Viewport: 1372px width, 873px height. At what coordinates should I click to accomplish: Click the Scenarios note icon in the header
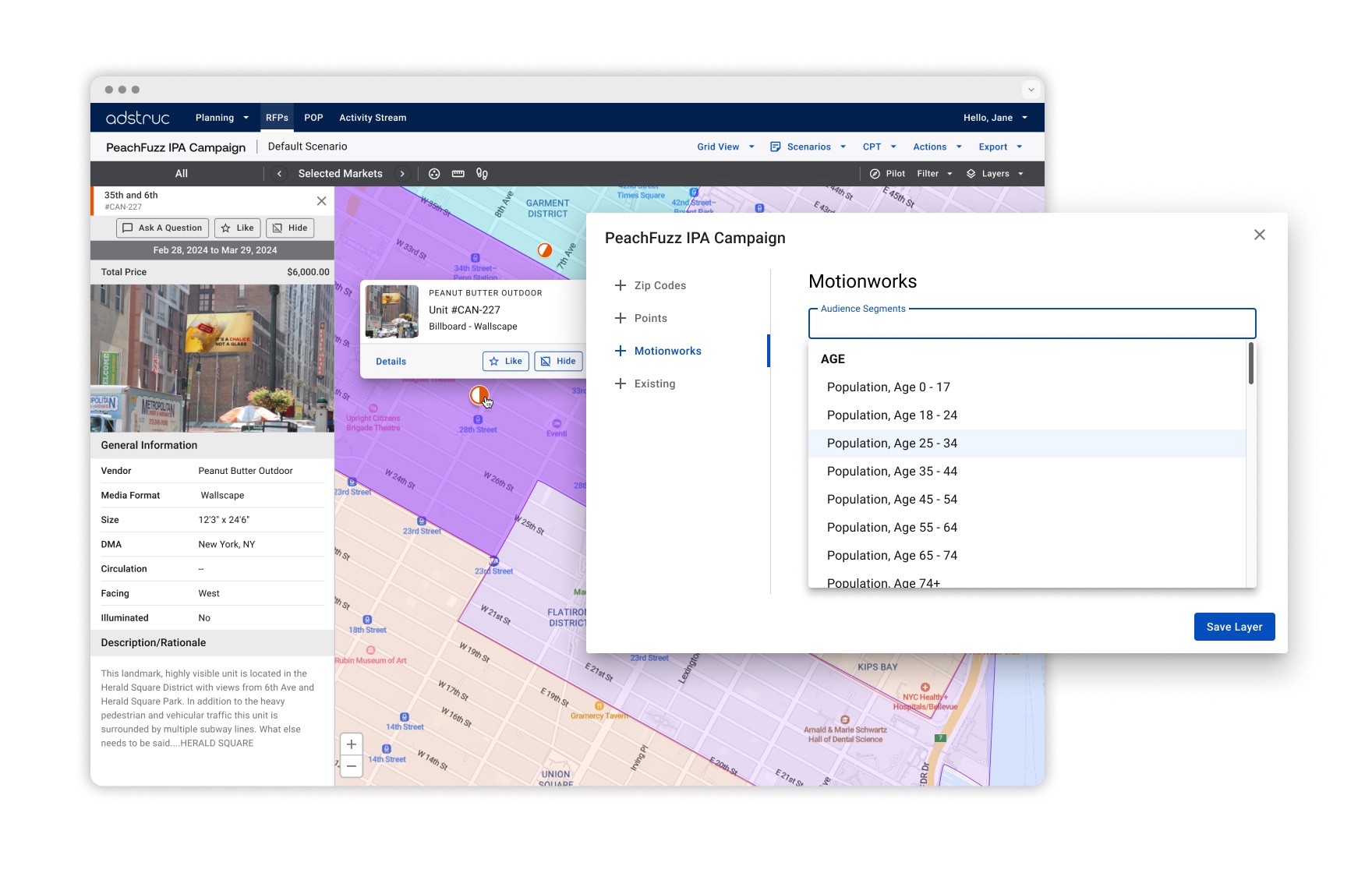pos(774,147)
